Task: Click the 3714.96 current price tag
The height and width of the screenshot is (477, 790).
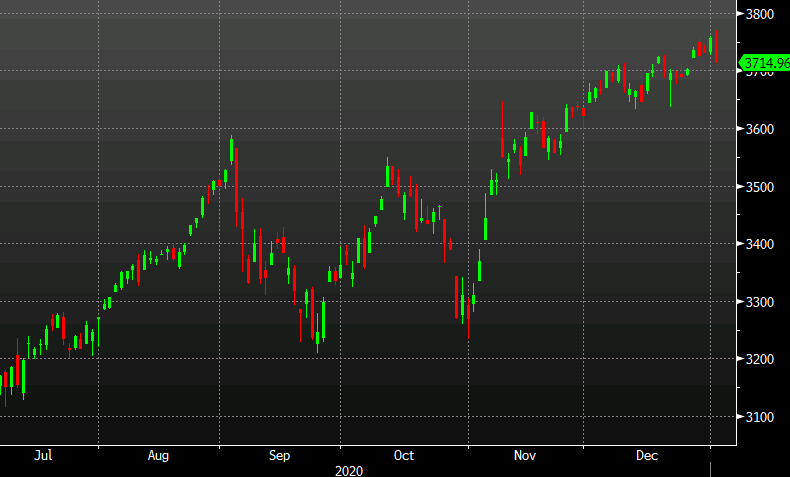Action: coord(764,64)
